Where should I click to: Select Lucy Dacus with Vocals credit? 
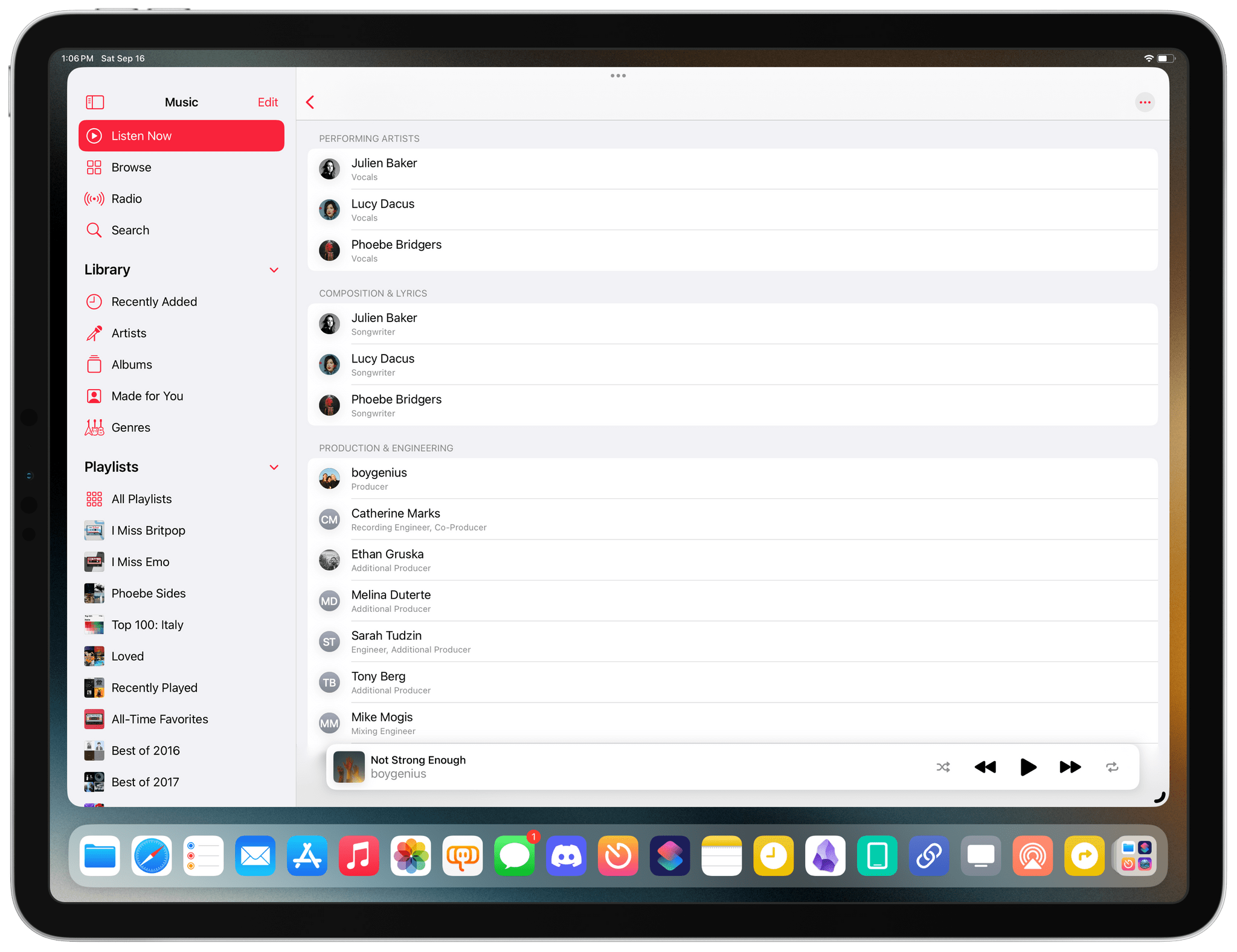click(733, 210)
